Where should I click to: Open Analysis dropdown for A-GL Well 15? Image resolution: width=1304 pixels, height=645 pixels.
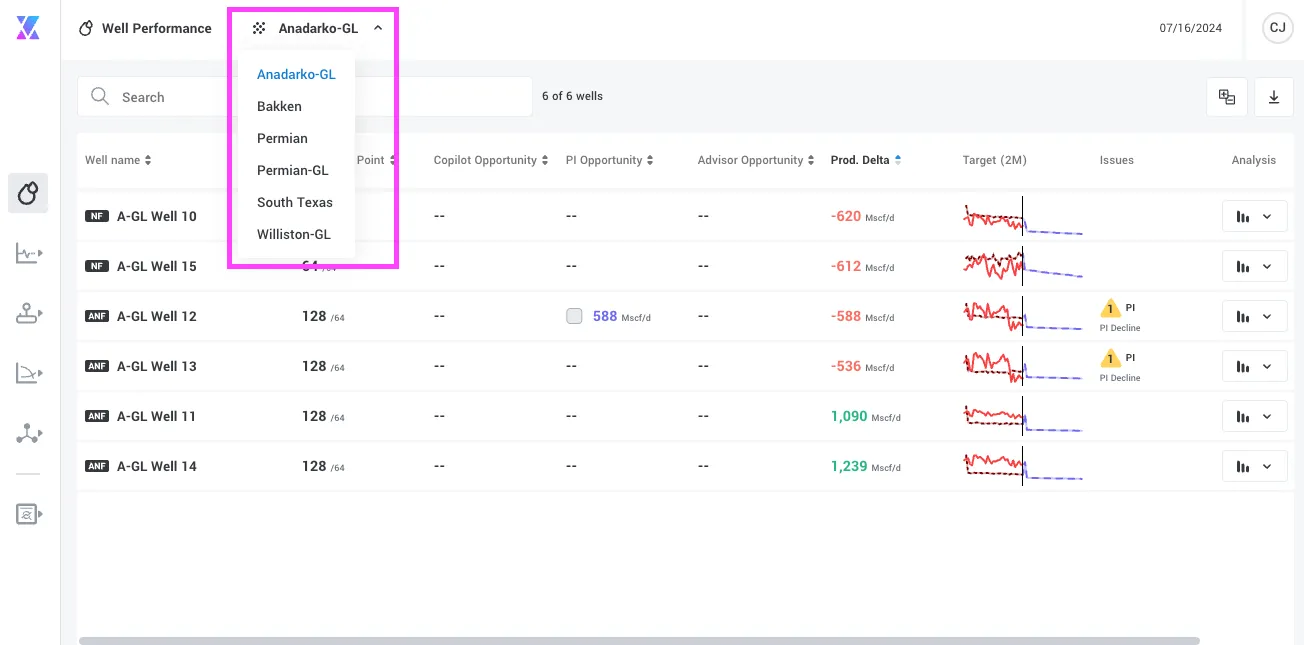[x=1254, y=266]
